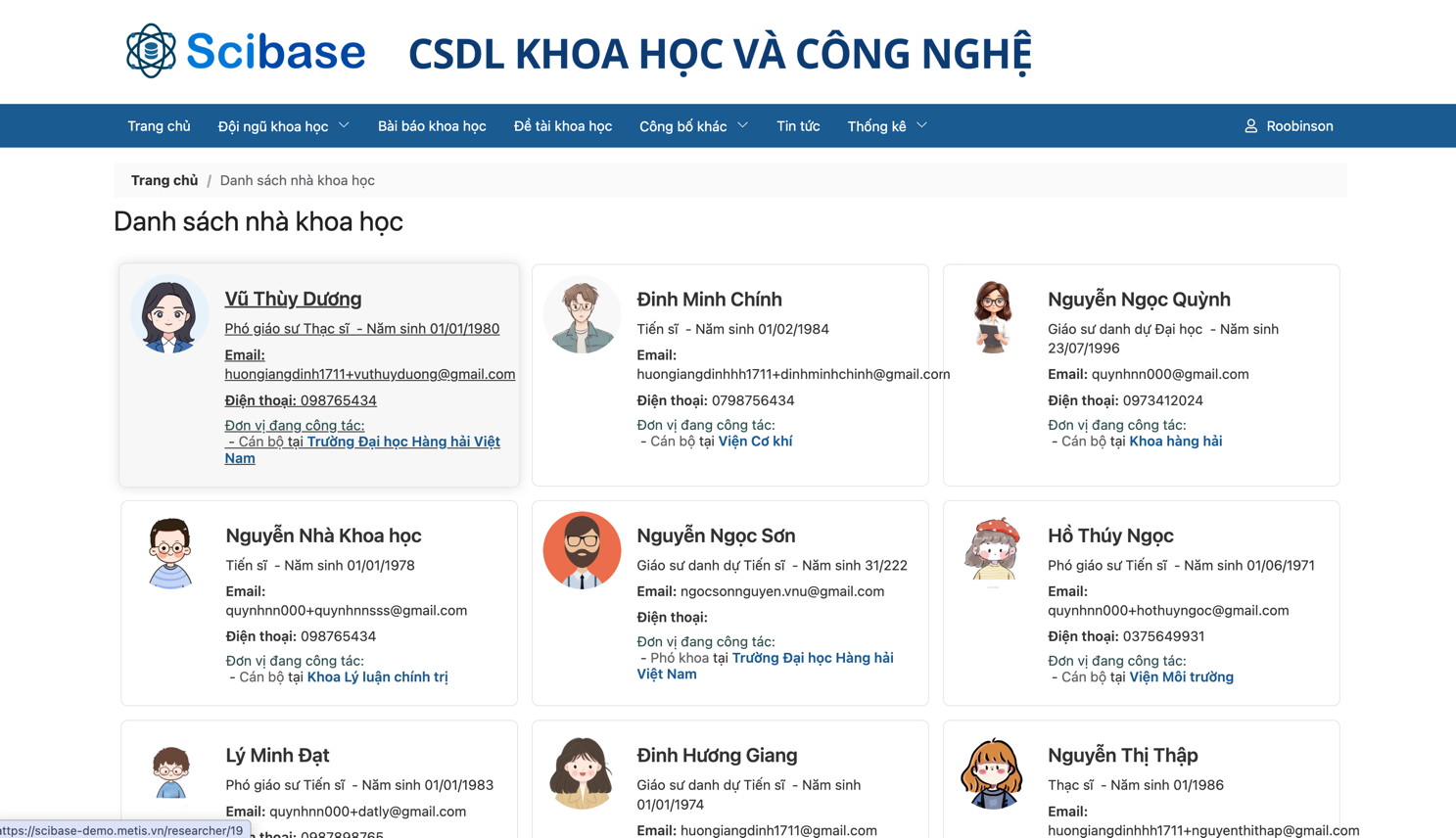
Task: Click the user profile icon beside Roobinson
Action: (x=1250, y=126)
